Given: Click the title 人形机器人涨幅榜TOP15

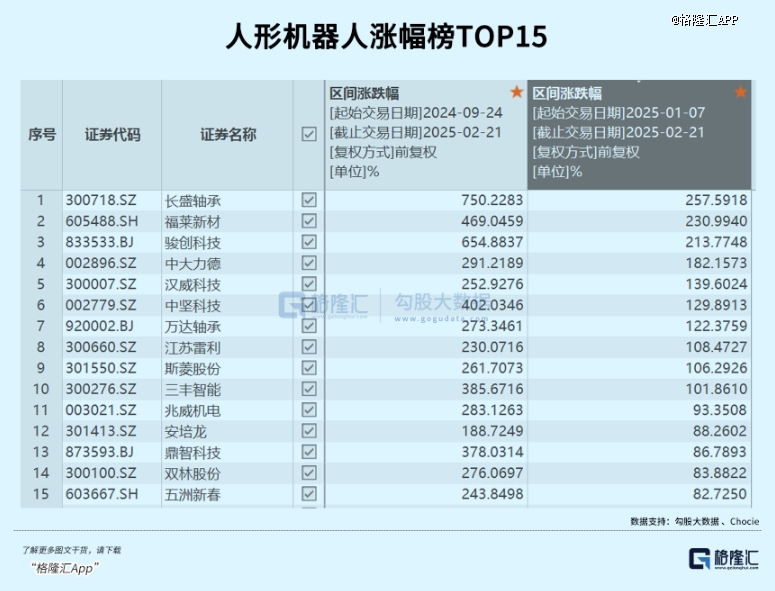Looking at the screenshot, I should tap(387, 36).
